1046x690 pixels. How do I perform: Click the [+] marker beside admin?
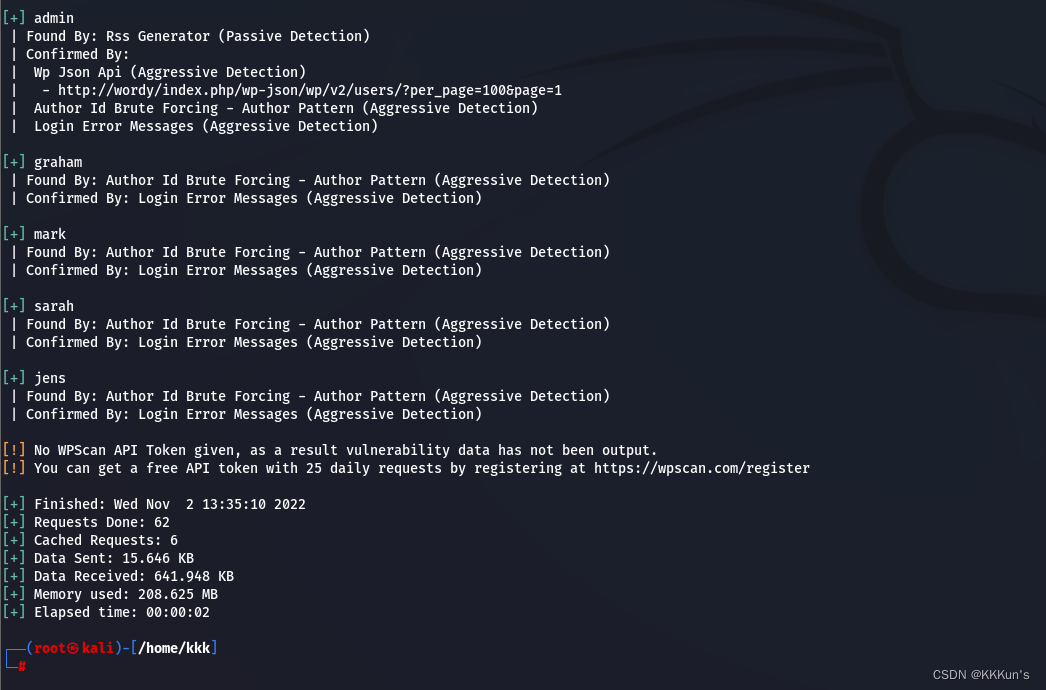click(14, 18)
